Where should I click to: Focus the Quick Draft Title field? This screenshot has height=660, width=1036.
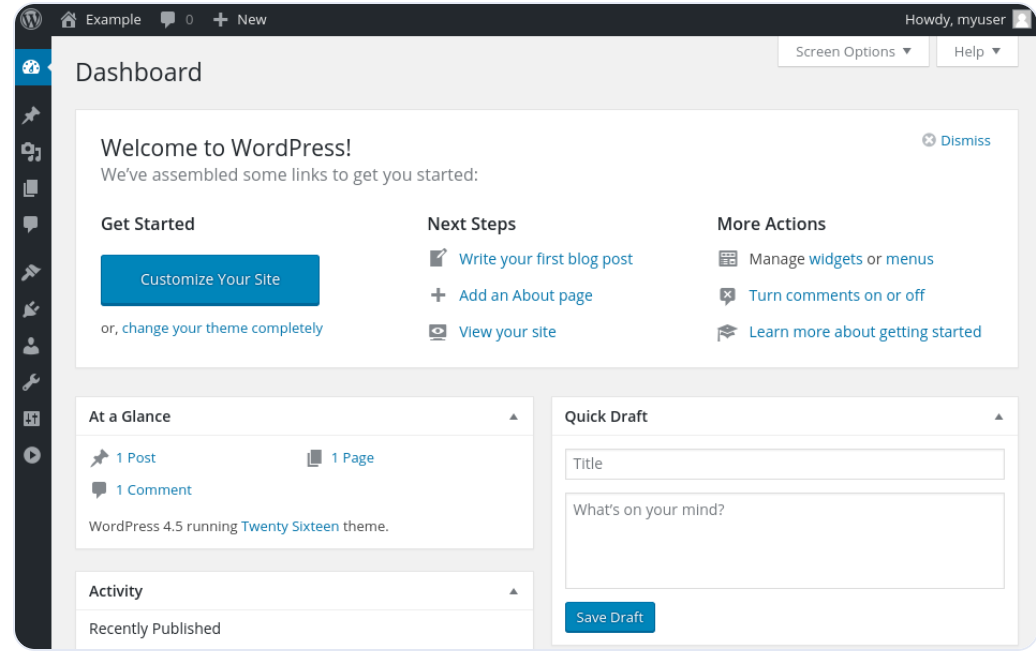pos(784,464)
